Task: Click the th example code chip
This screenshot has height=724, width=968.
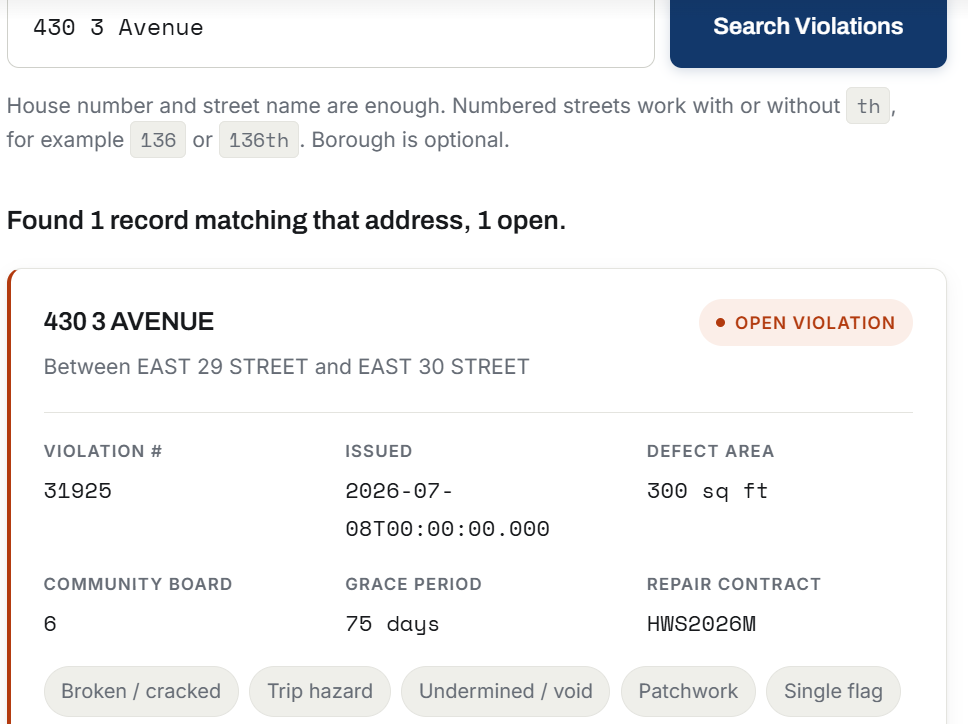Action: pos(868,106)
